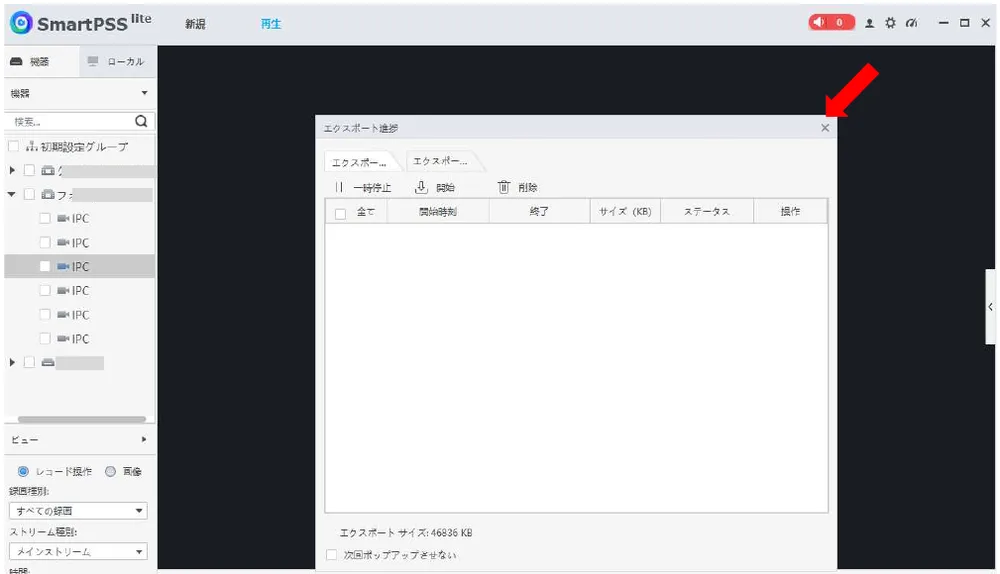Open the settings gear icon
This screenshot has width=1000, height=574.
click(890, 23)
